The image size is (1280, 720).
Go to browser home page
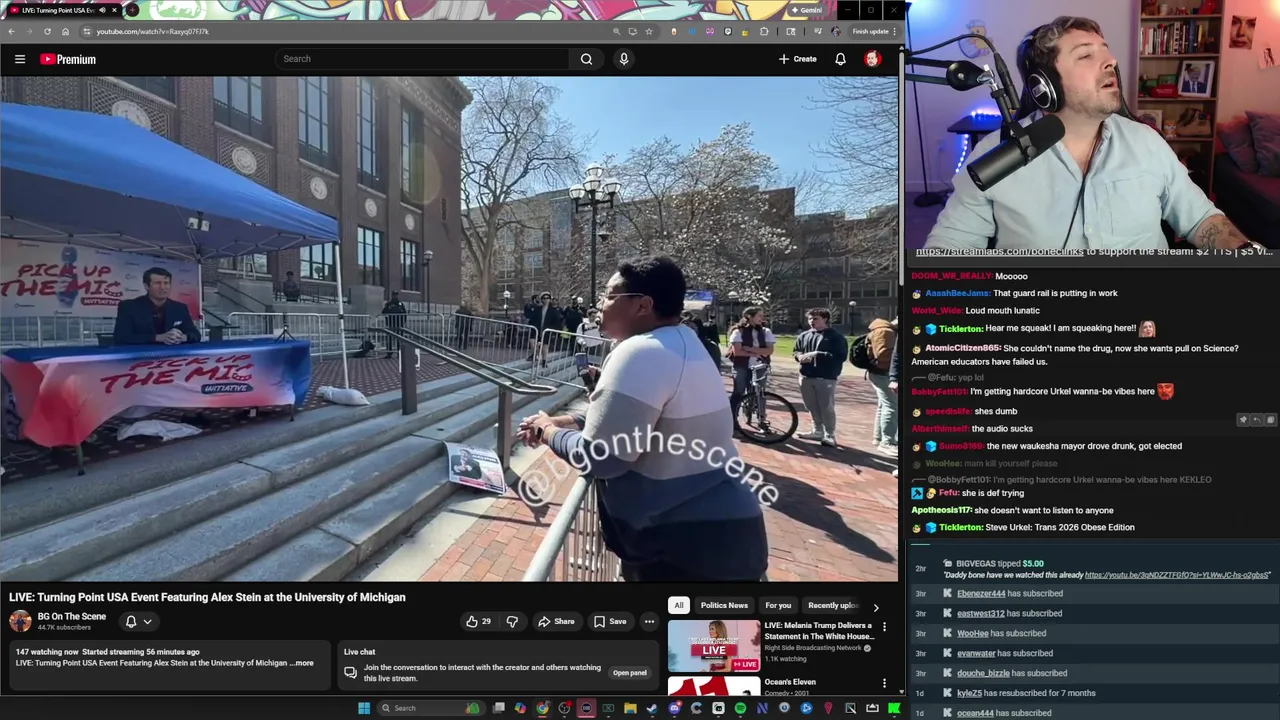pyautogui.click(x=65, y=31)
